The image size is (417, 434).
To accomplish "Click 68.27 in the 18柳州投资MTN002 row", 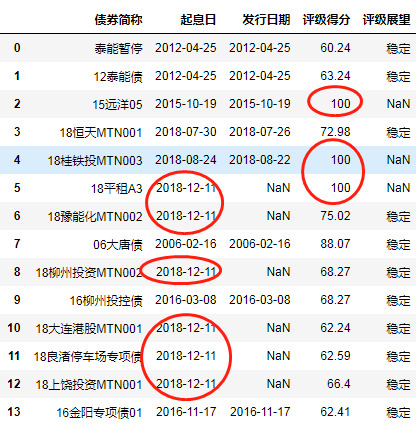I will click(335, 272).
